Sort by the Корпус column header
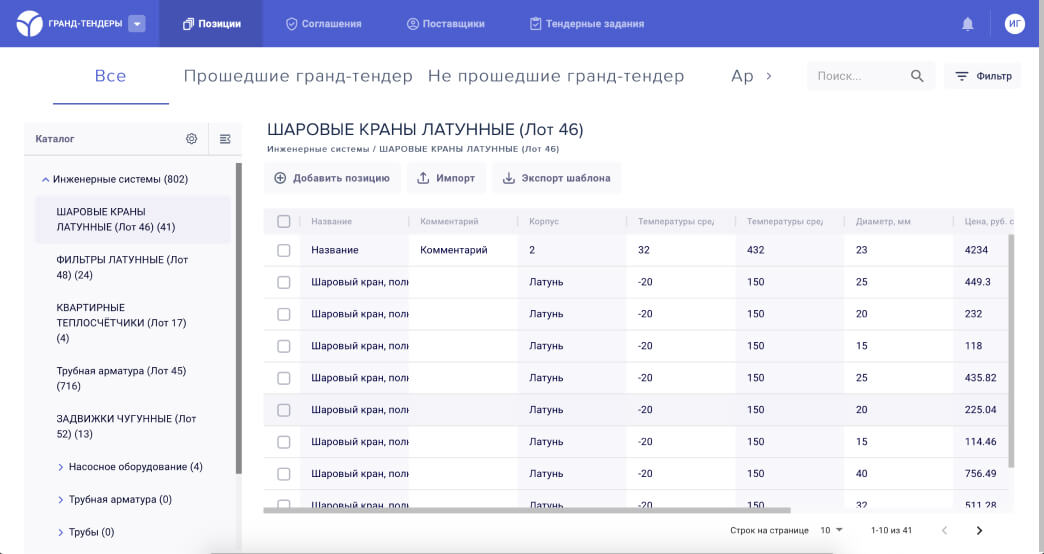This screenshot has width=1044, height=554. (x=544, y=221)
